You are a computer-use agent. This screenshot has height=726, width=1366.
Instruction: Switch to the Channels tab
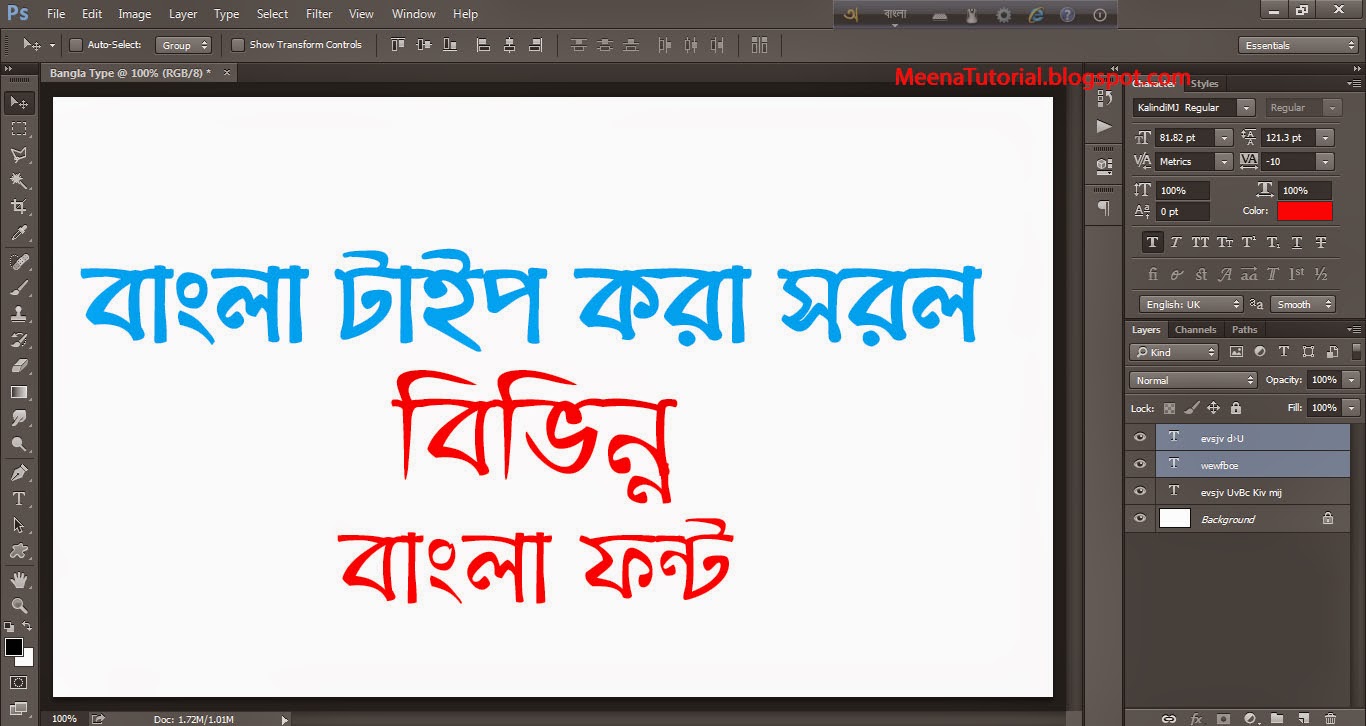[x=1195, y=329]
